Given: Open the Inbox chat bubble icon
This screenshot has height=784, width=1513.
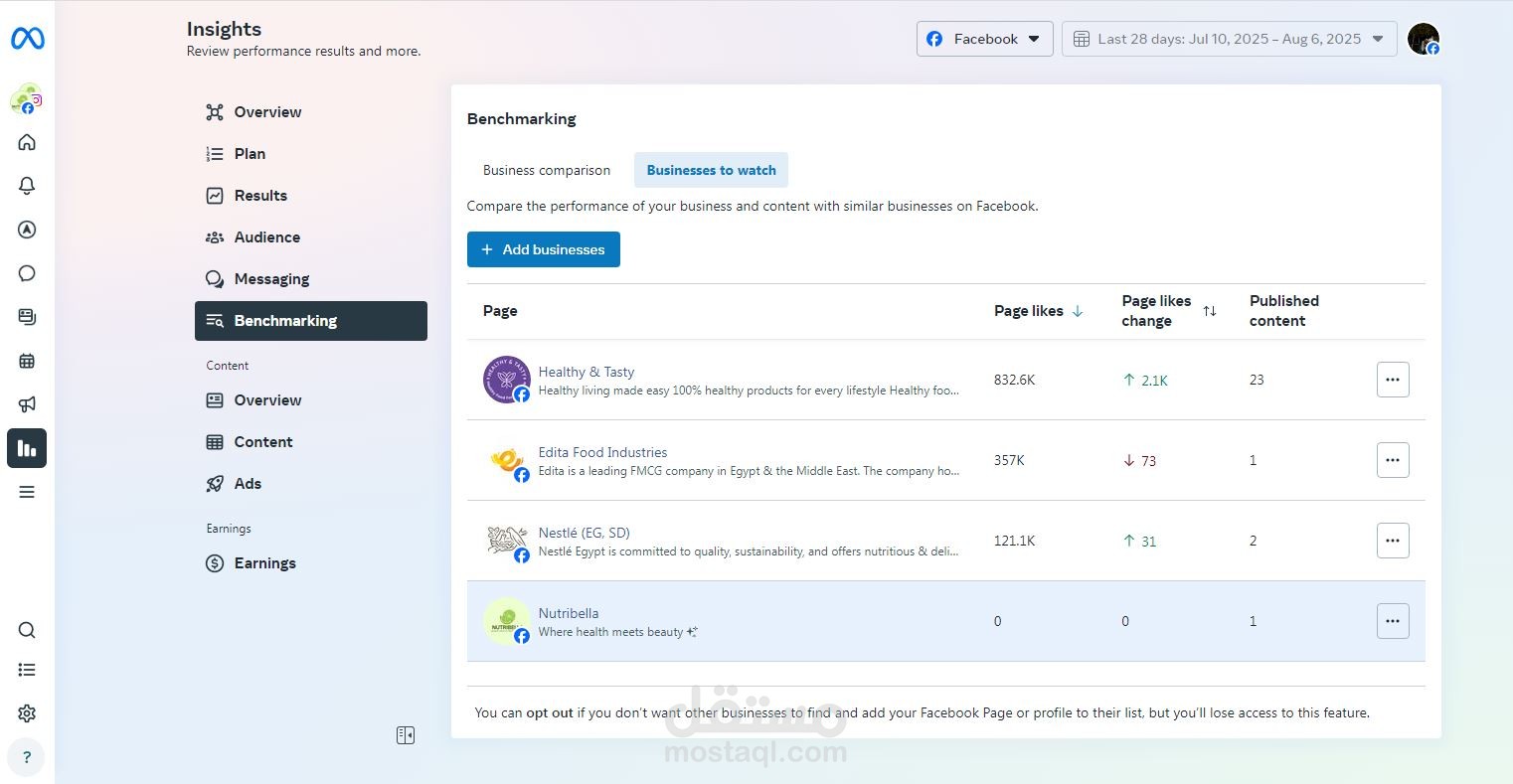Looking at the screenshot, I should coord(27,273).
